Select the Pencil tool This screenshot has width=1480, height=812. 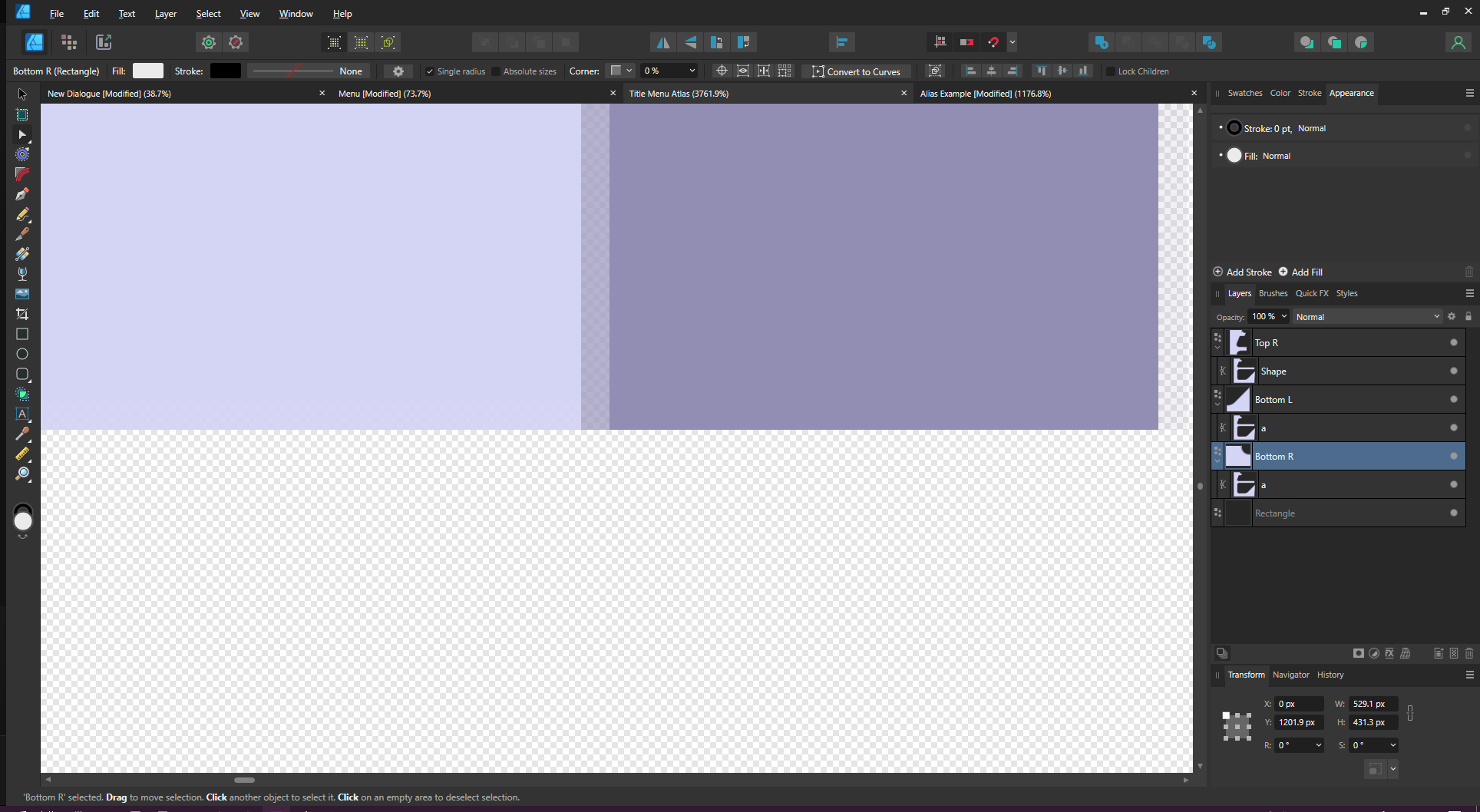22,214
